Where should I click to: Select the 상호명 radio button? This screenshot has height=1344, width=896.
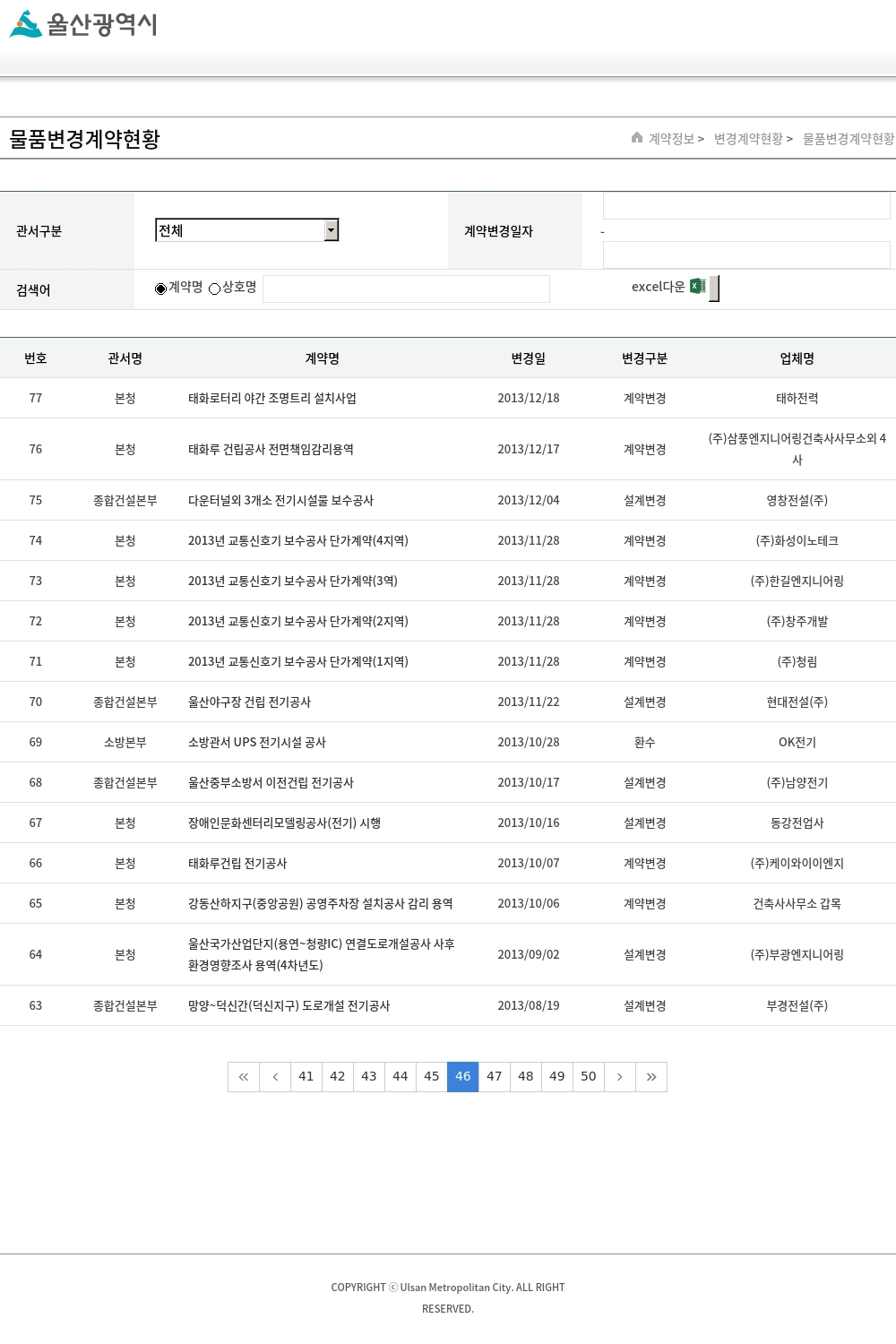point(215,289)
